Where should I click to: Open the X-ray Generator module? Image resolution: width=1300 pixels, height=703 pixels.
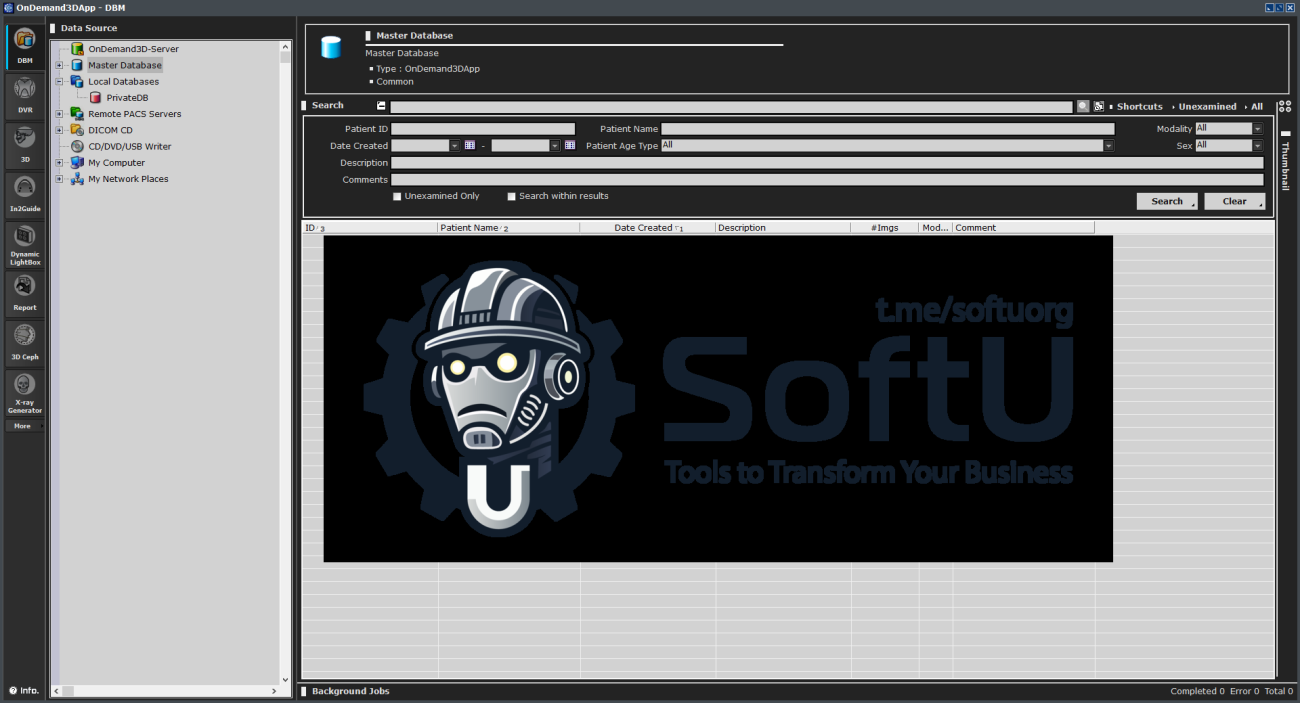coord(25,393)
